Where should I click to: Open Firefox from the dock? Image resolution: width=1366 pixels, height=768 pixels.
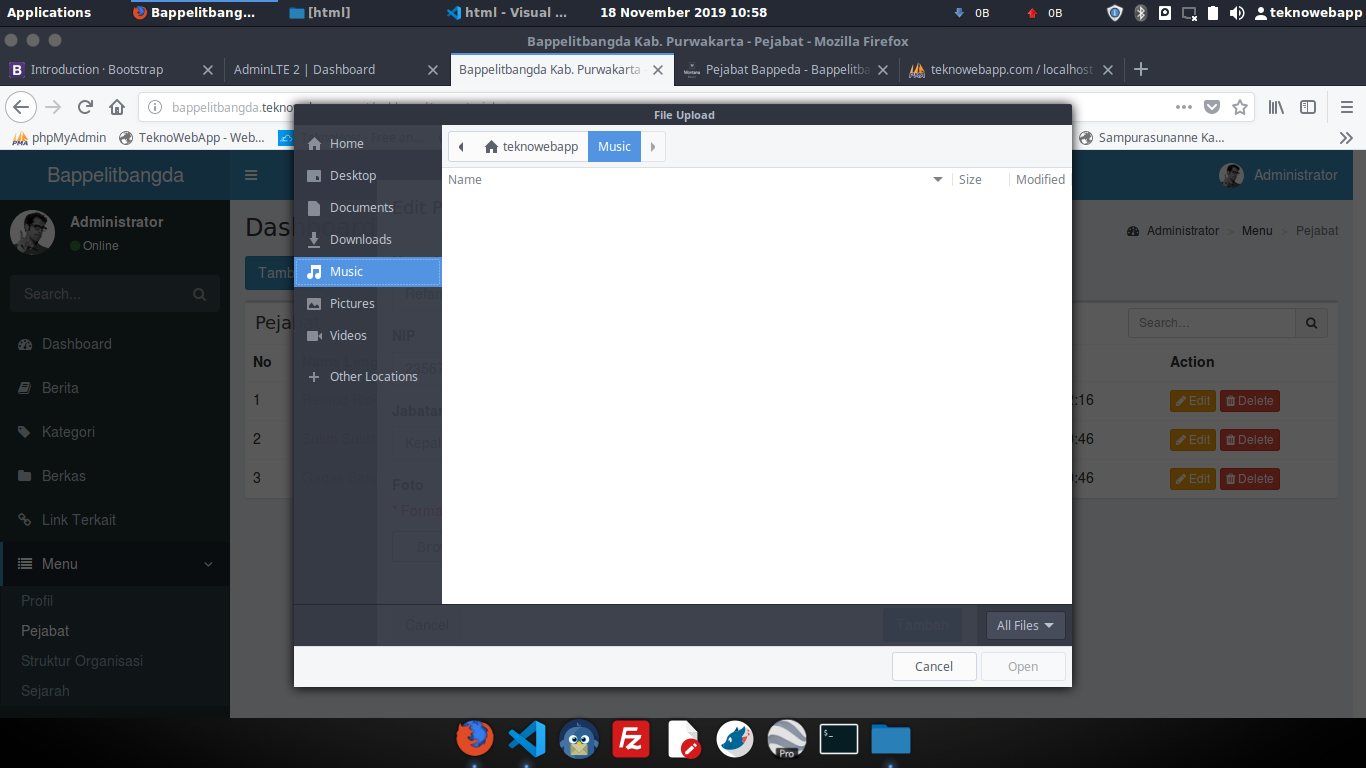[475, 739]
